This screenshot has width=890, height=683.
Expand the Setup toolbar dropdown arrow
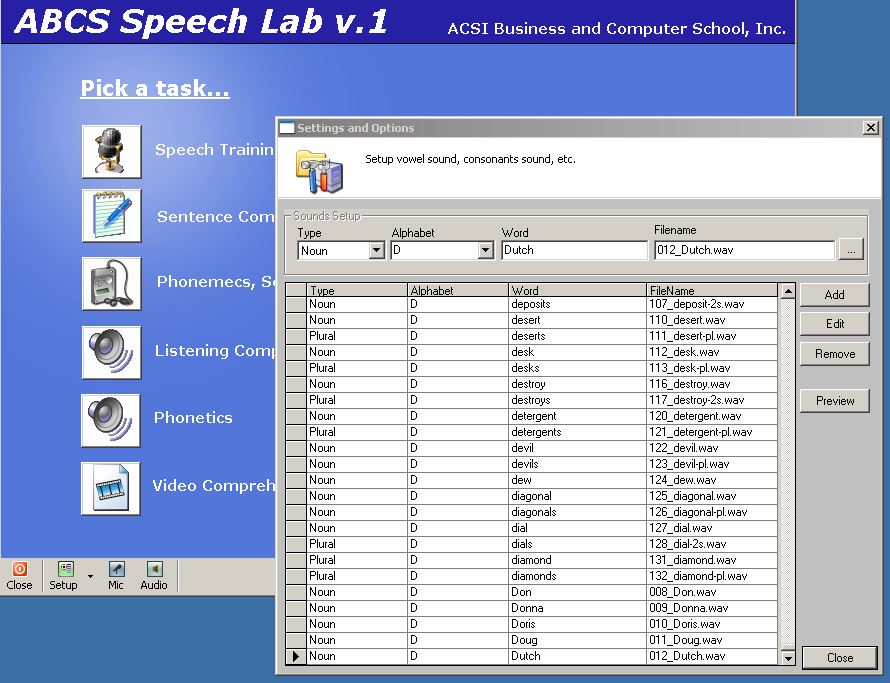tap(90, 577)
